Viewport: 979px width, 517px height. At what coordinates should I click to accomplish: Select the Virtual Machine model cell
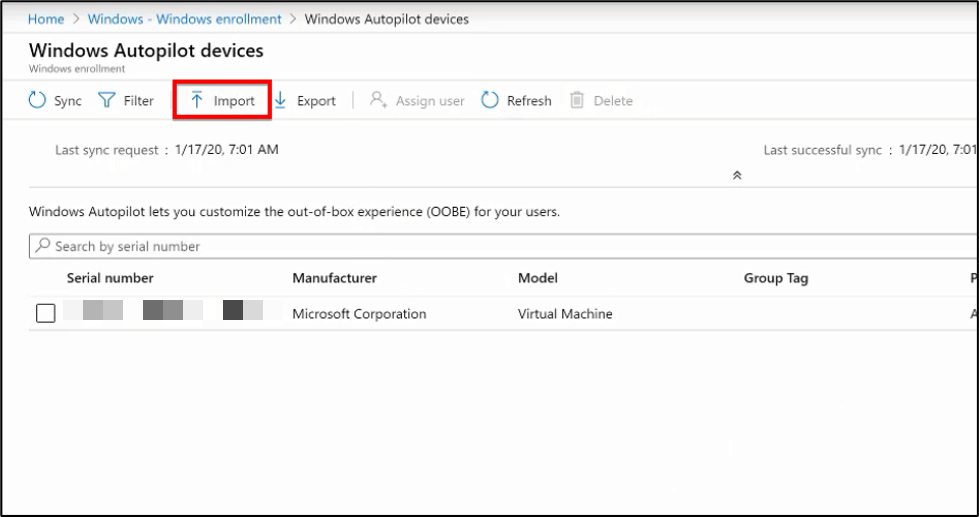coord(565,313)
